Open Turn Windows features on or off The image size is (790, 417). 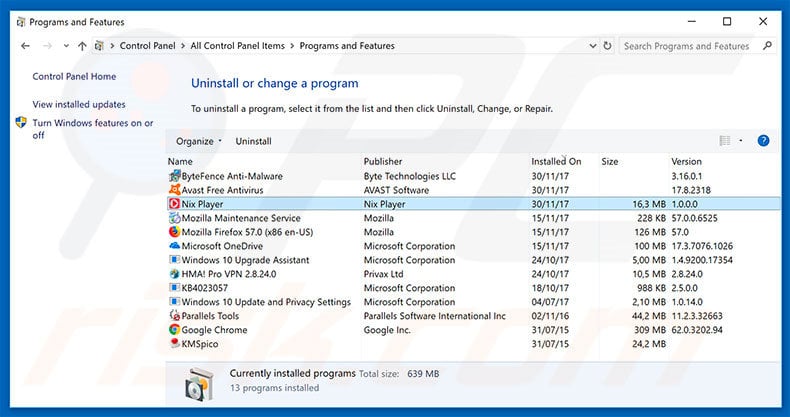92,129
